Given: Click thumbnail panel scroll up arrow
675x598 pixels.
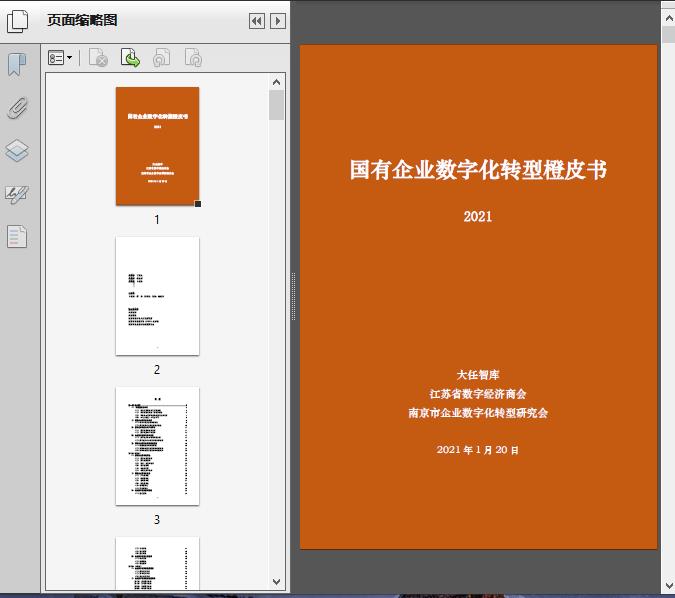Looking at the screenshot, I should (276, 82).
